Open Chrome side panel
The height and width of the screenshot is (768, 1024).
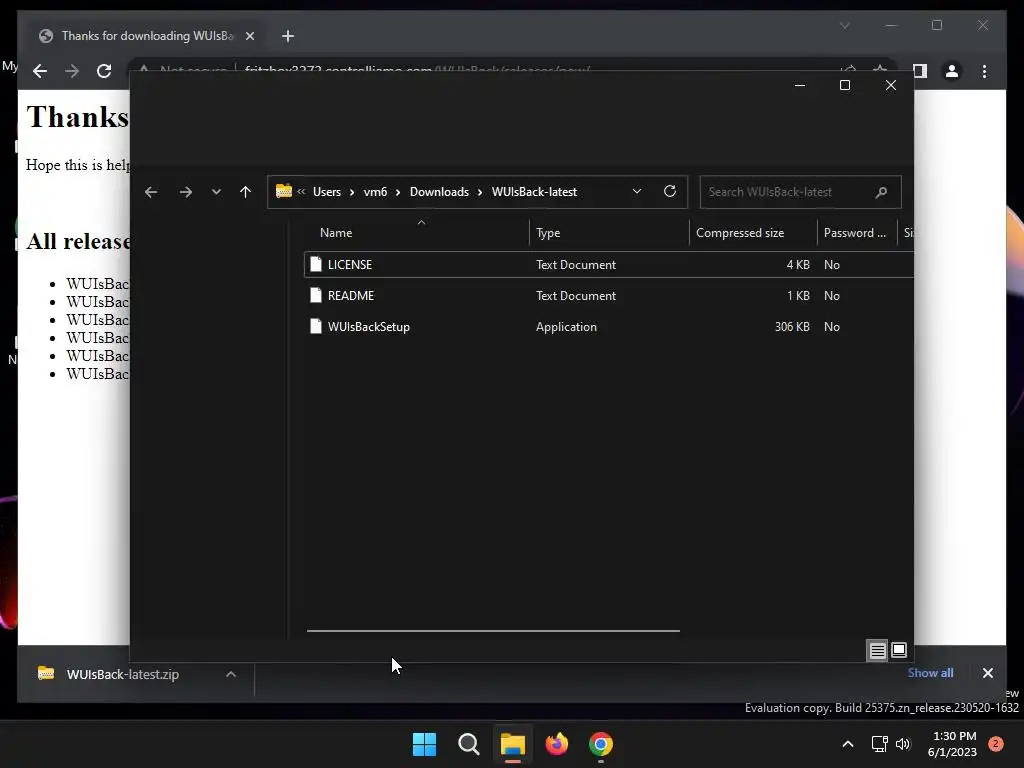pos(920,71)
